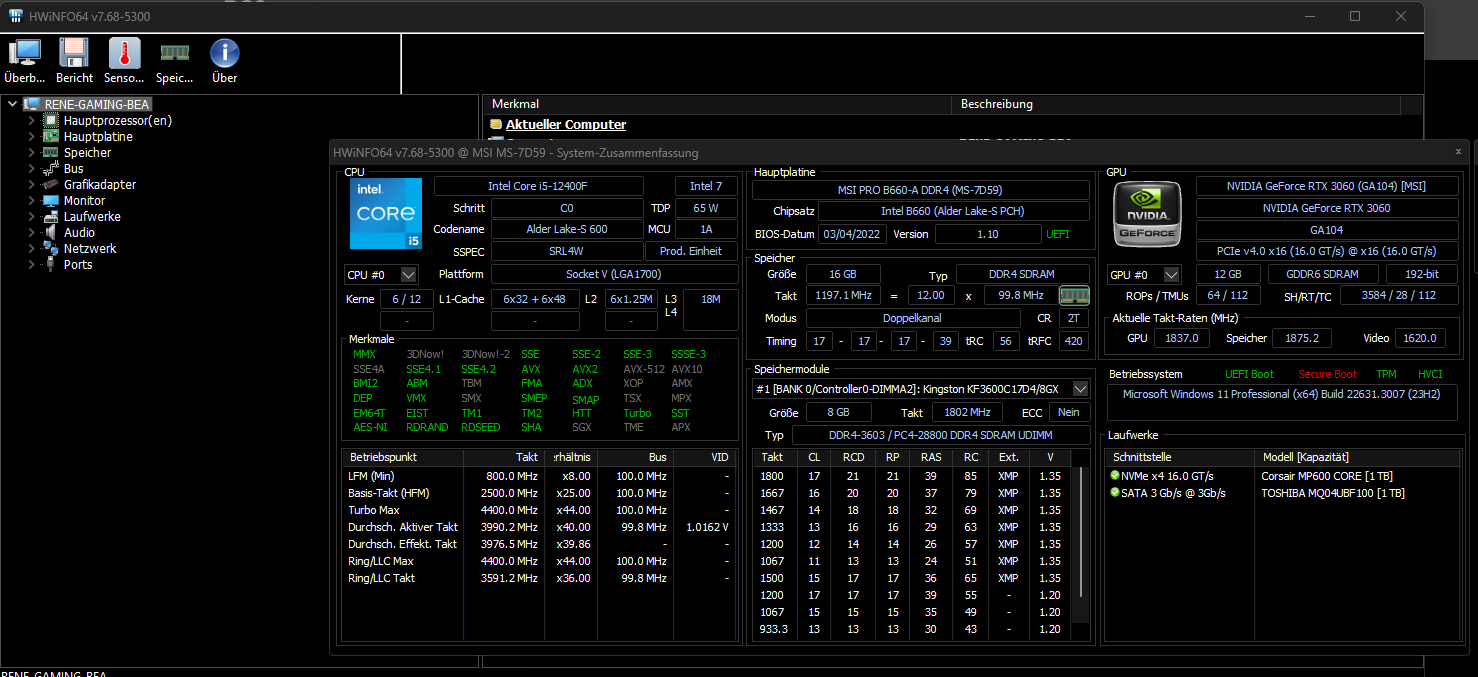Click the RENE-GAMING-BEA computer icon

(32, 104)
